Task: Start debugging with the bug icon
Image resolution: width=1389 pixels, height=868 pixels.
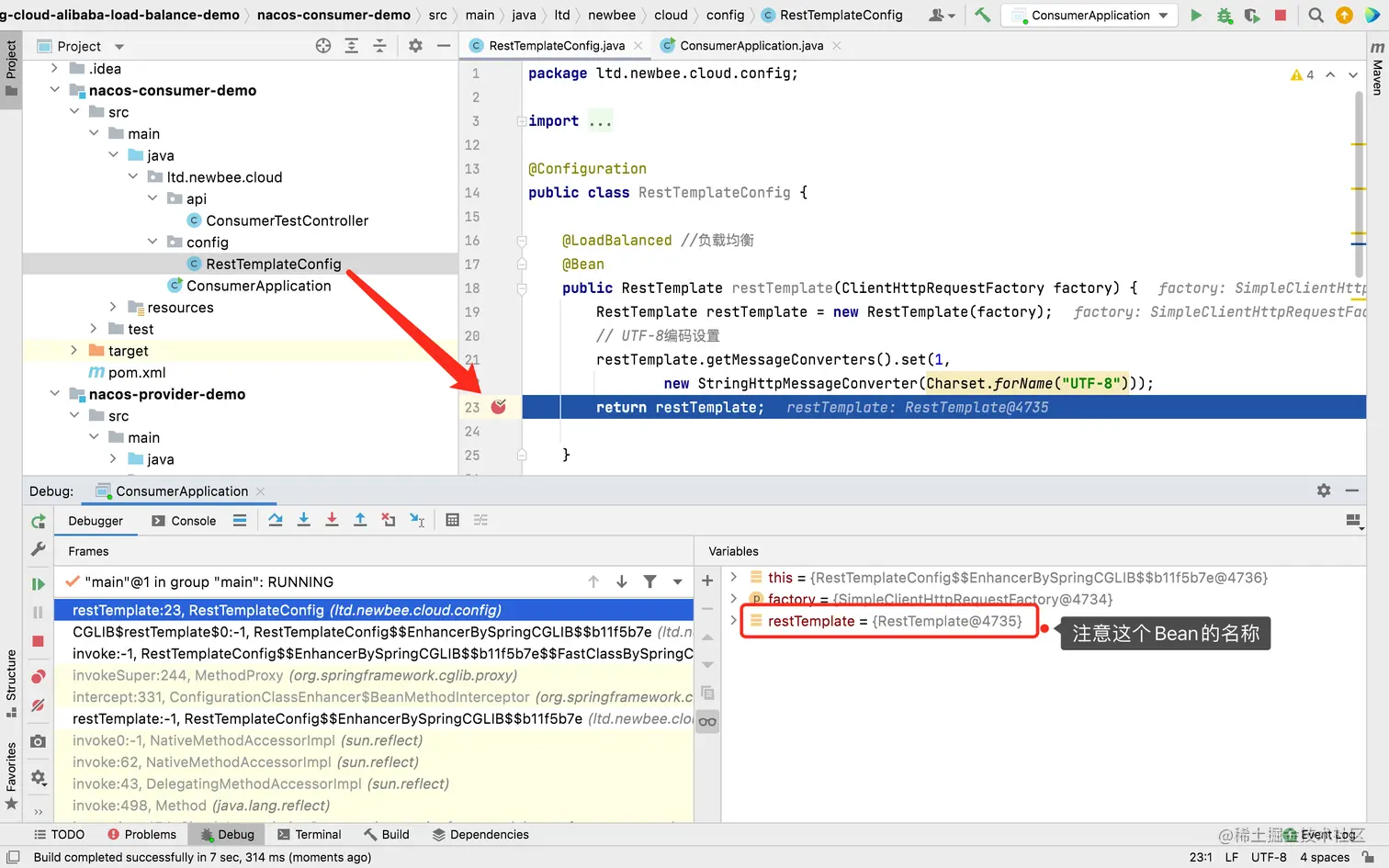Action: pos(1225,15)
